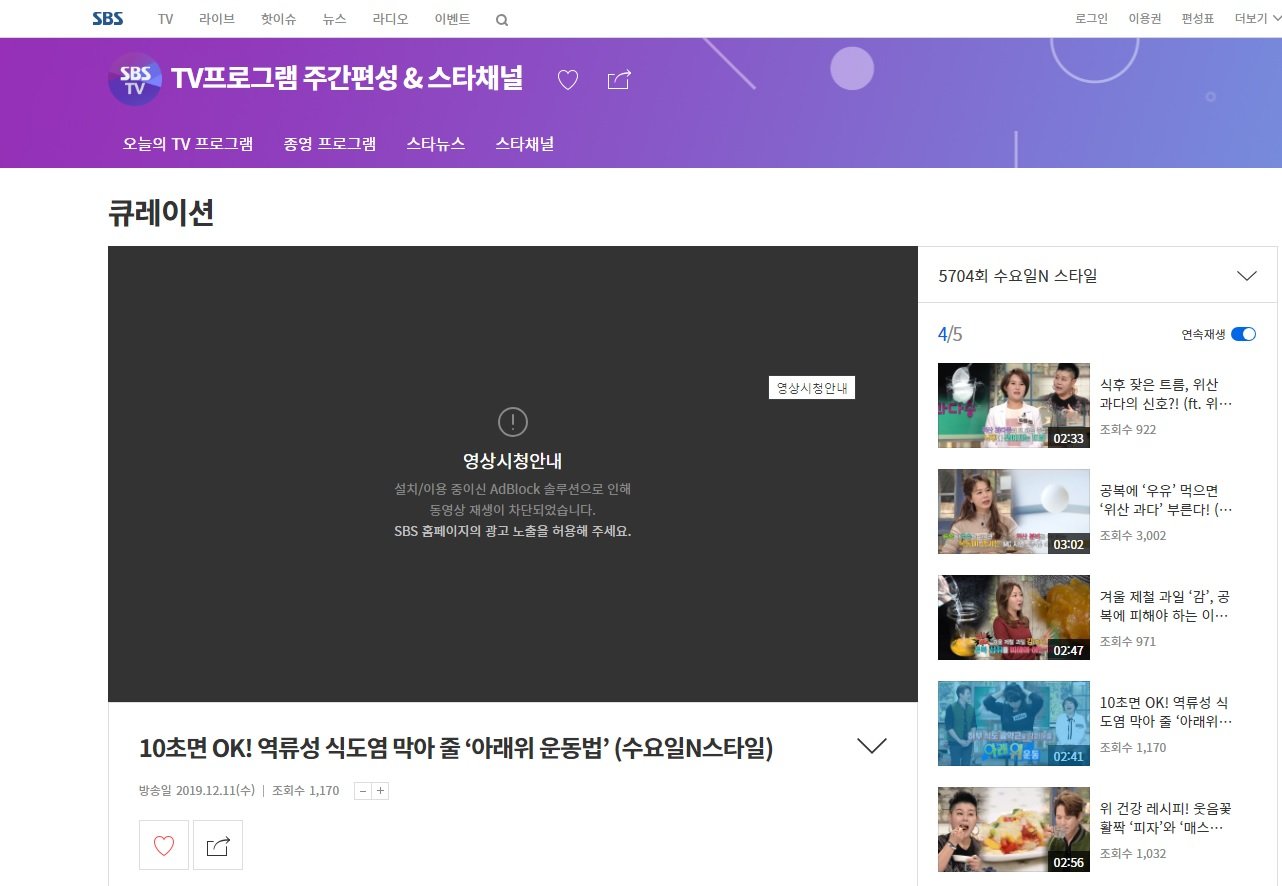Click the 로그인 link

(1090, 19)
